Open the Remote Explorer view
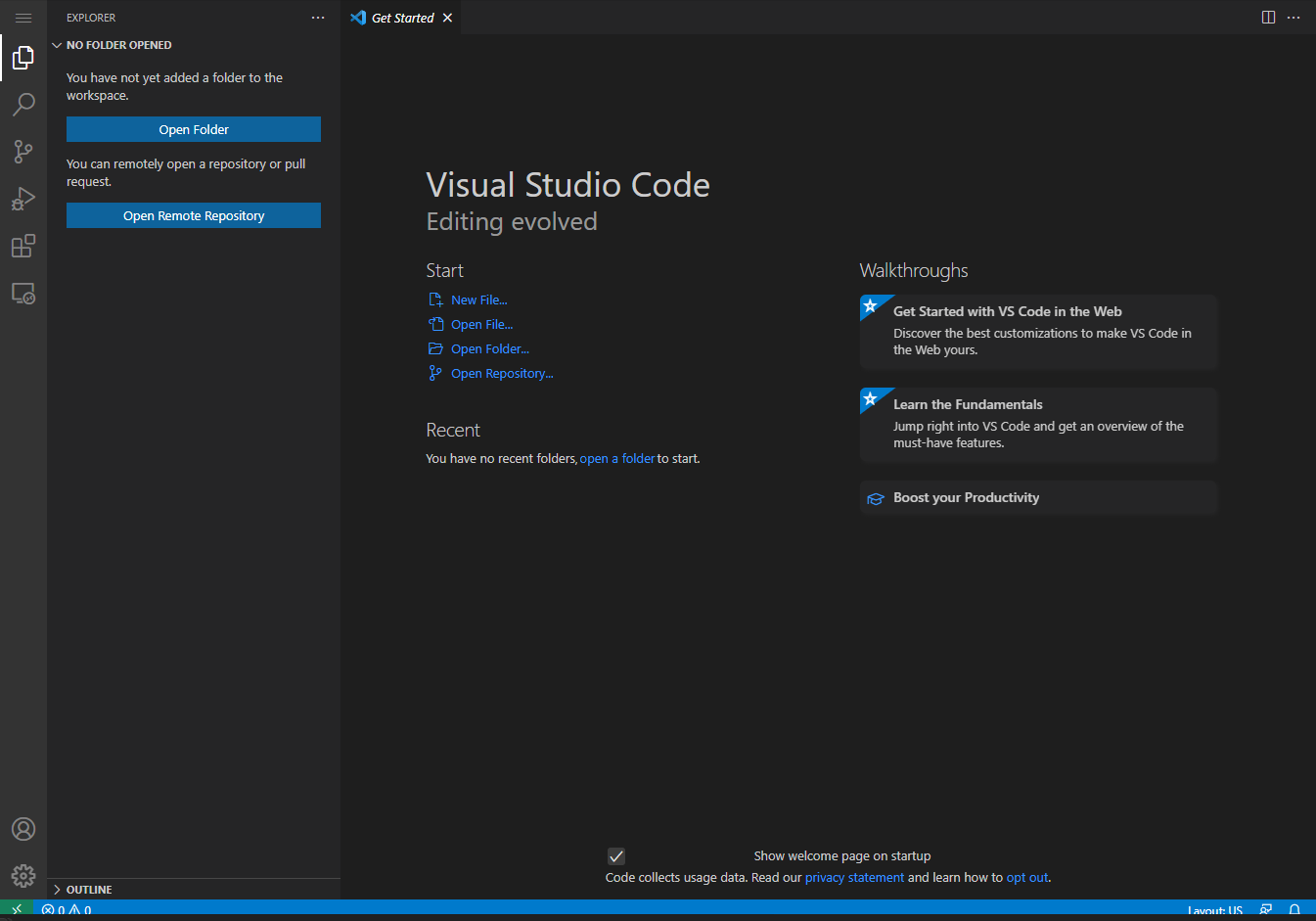 point(23,293)
